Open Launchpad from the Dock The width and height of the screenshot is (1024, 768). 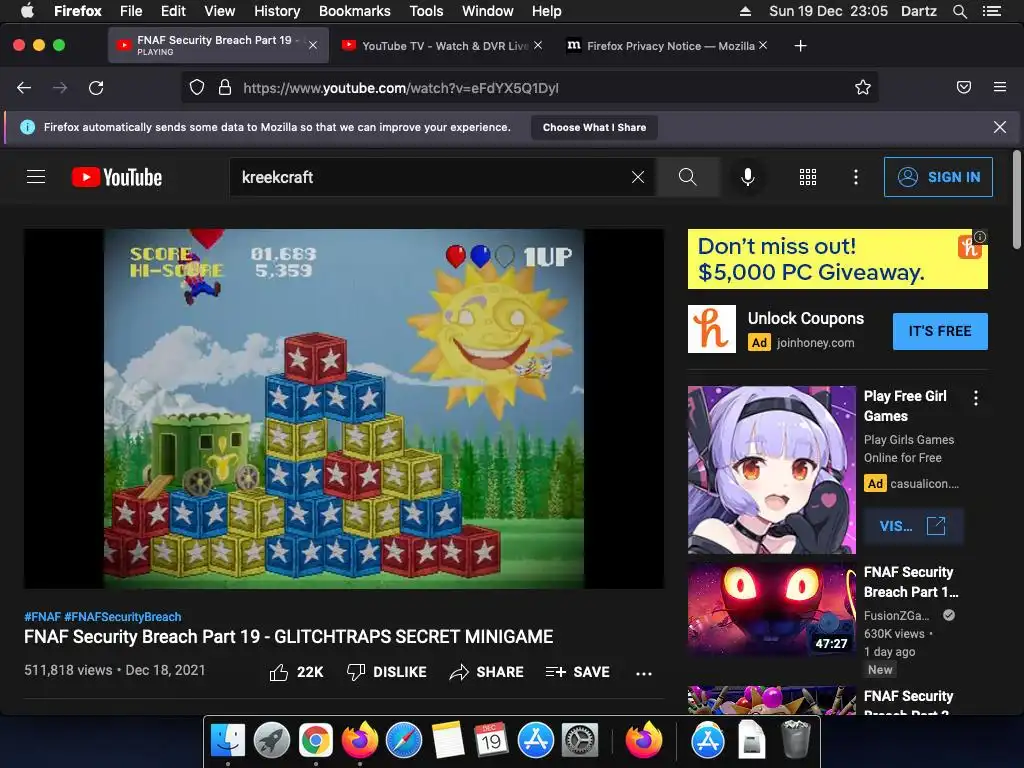pyautogui.click(x=272, y=741)
